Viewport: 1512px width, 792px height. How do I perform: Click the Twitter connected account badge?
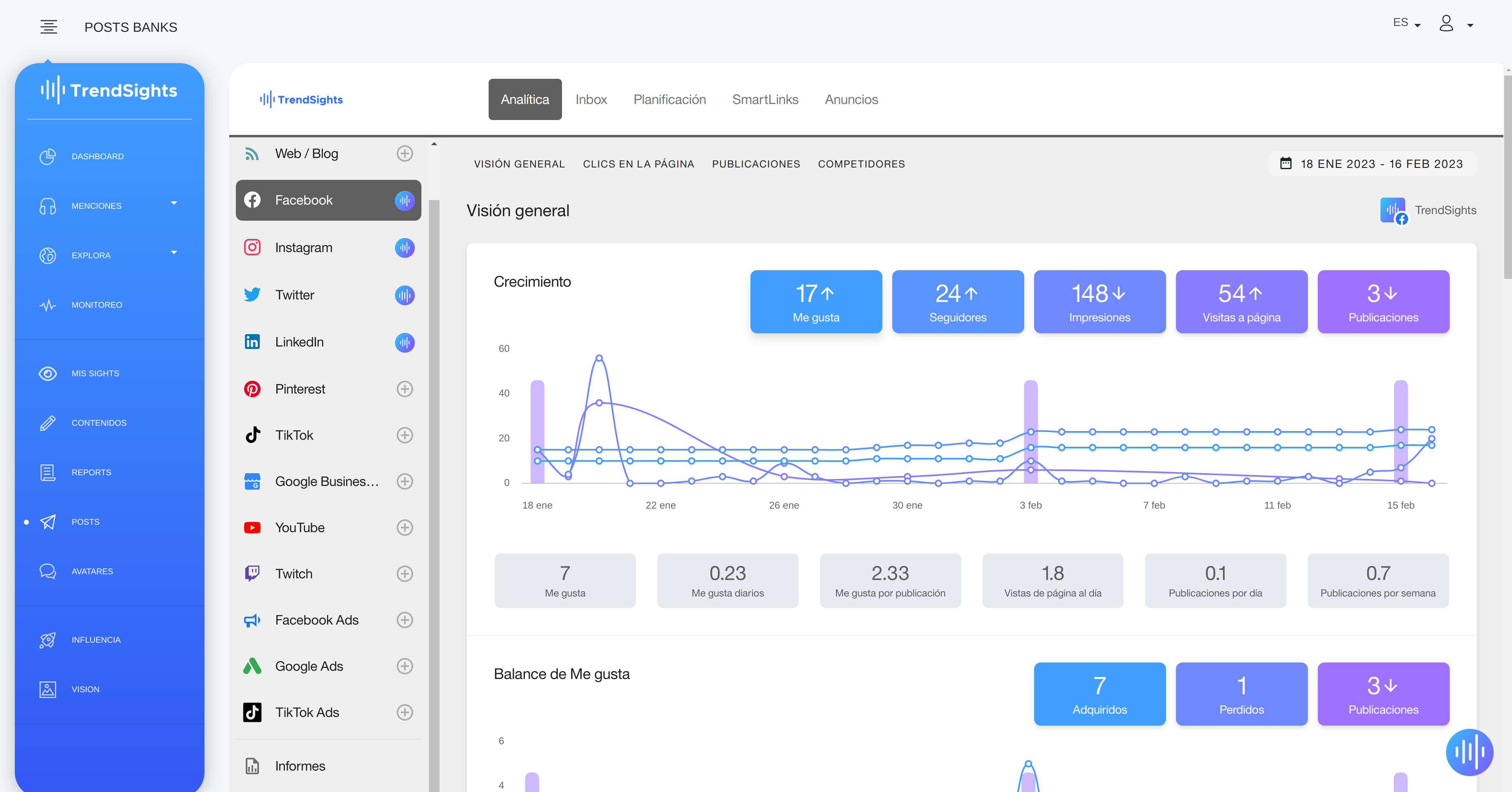tap(404, 295)
